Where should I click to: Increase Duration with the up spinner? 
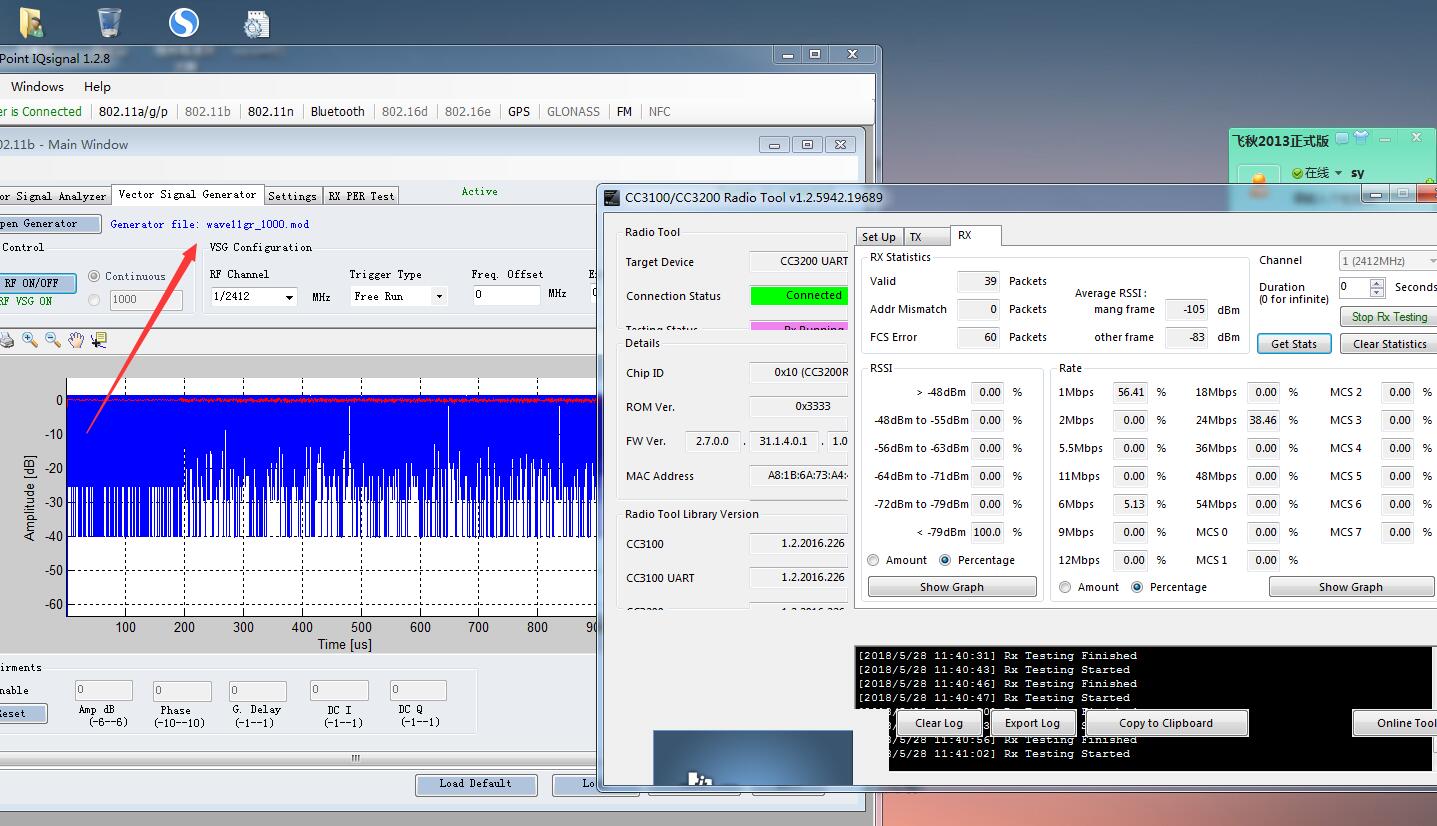(1377, 282)
